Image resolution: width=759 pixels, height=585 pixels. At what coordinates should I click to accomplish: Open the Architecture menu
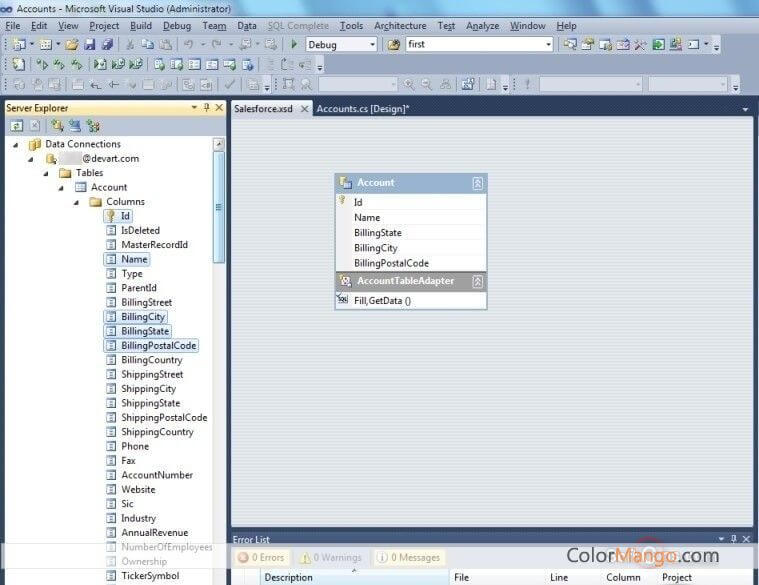pos(400,26)
